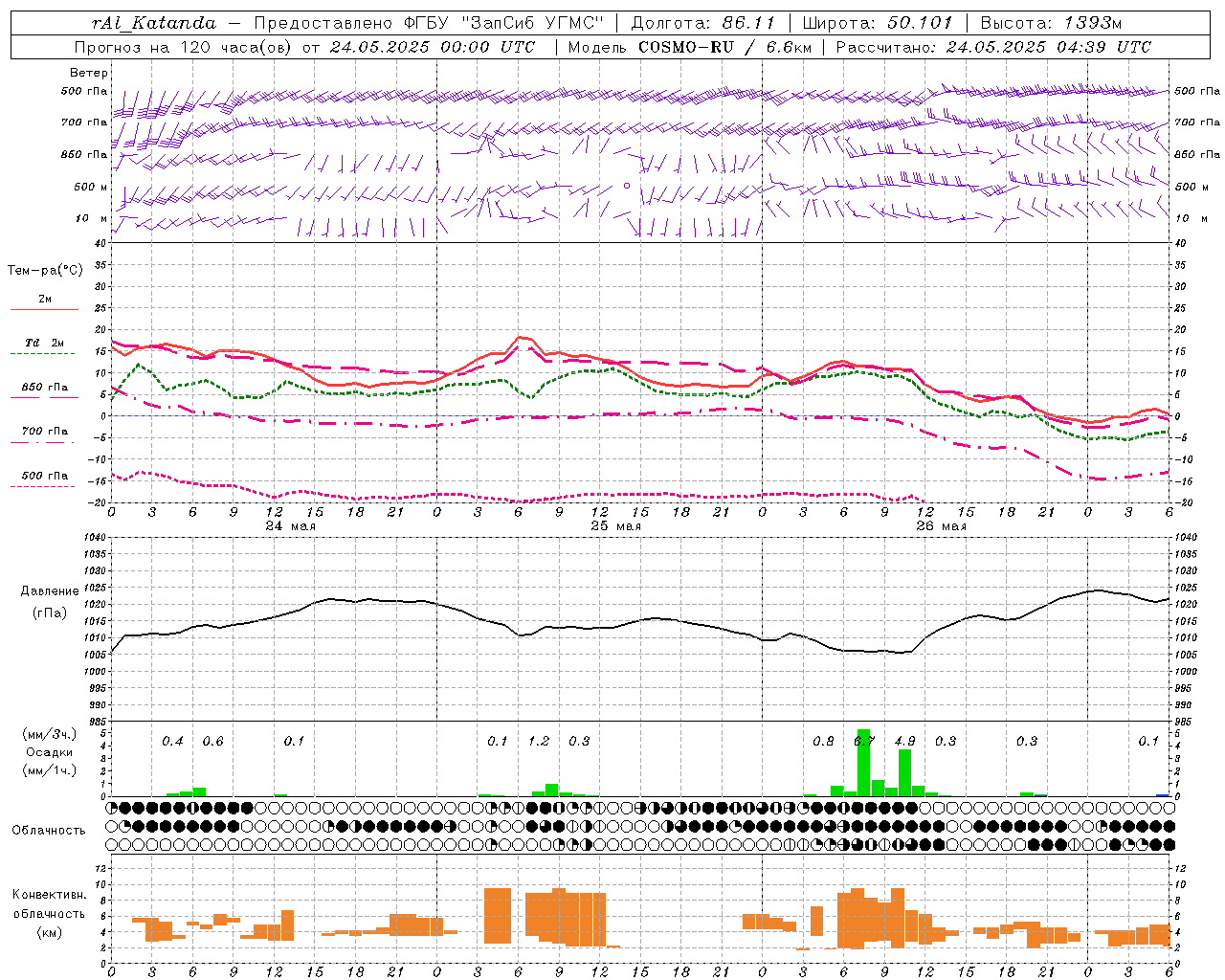The image size is (1225, 980).
Task: Click the peak precipitation value 6.7
Action: (864, 742)
